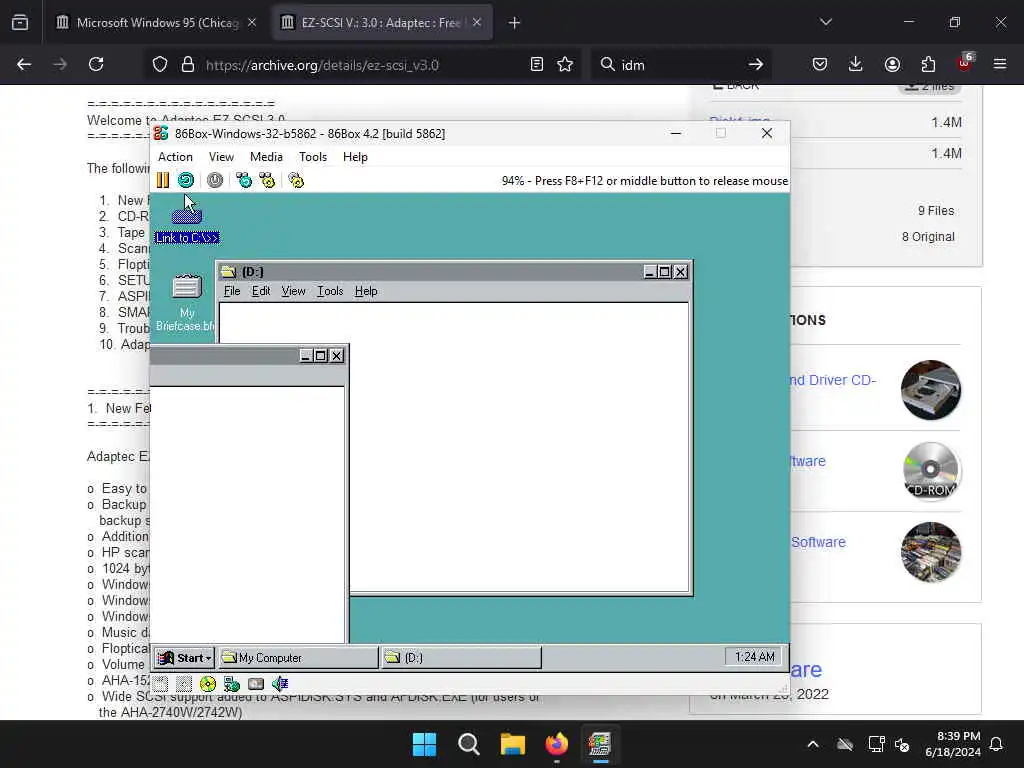Open File menu in (D:) window

(232, 291)
